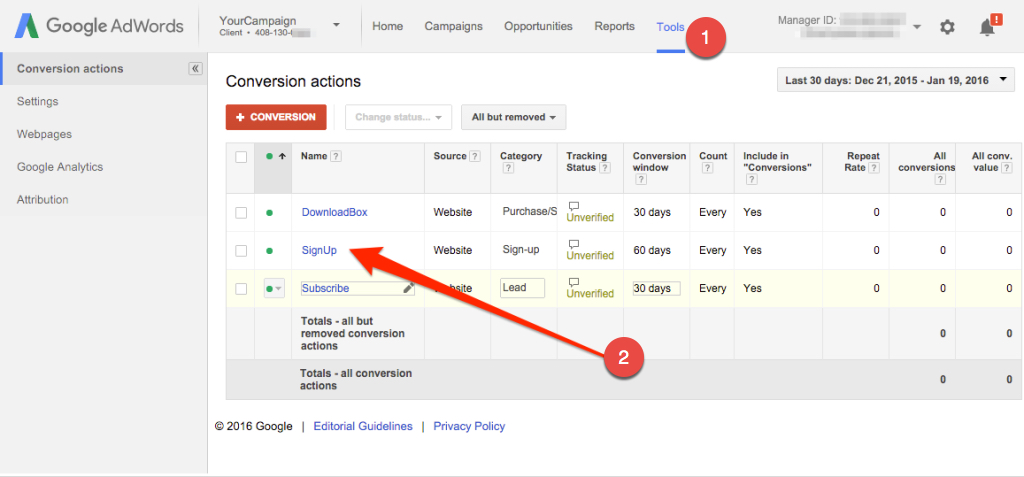The height and width of the screenshot is (477, 1024).
Task: Click the Unverified status for SignUp
Action: pyautogui.click(x=590, y=255)
